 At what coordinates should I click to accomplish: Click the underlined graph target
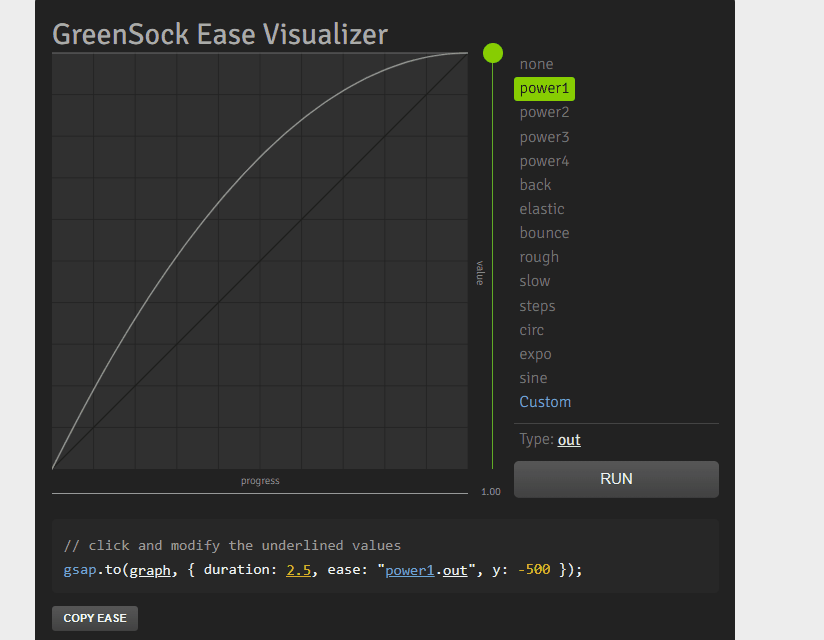[150, 569]
